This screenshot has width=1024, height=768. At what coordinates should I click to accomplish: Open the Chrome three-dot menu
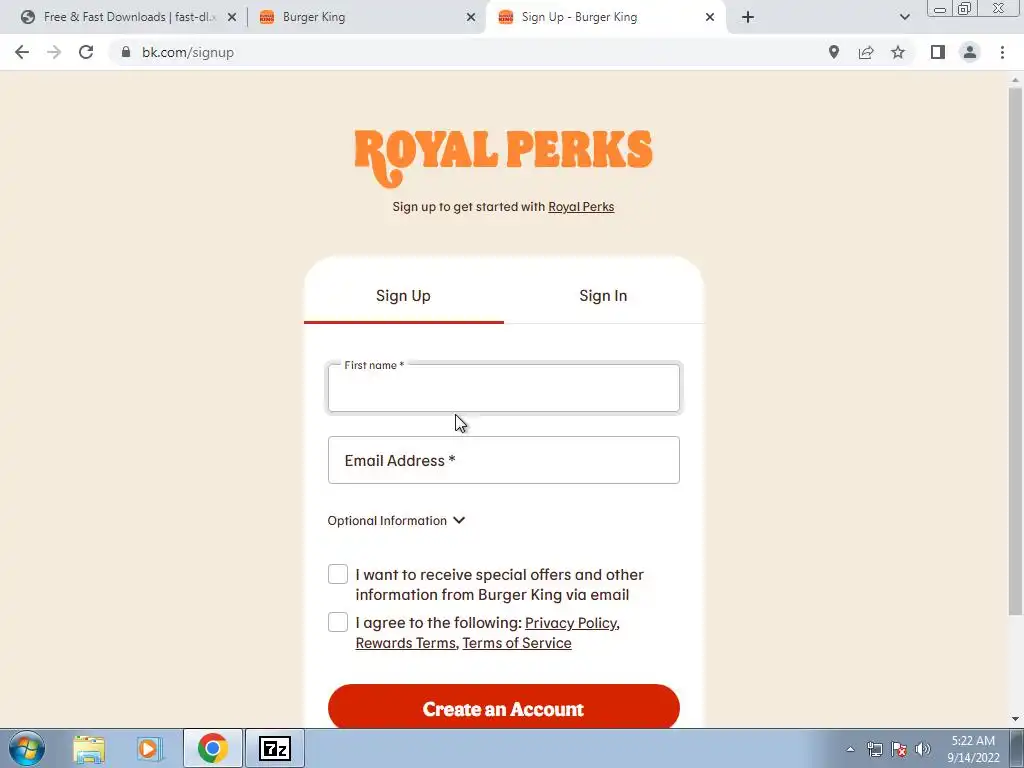point(1002,52)
